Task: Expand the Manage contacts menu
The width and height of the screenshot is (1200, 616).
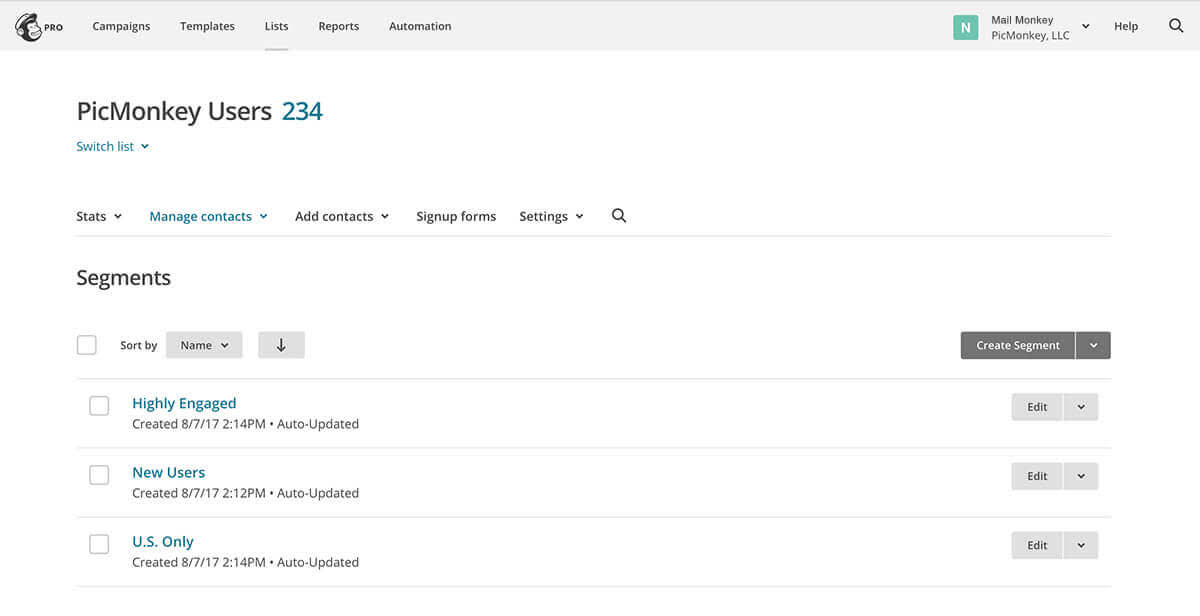Action: click(208, 216)
